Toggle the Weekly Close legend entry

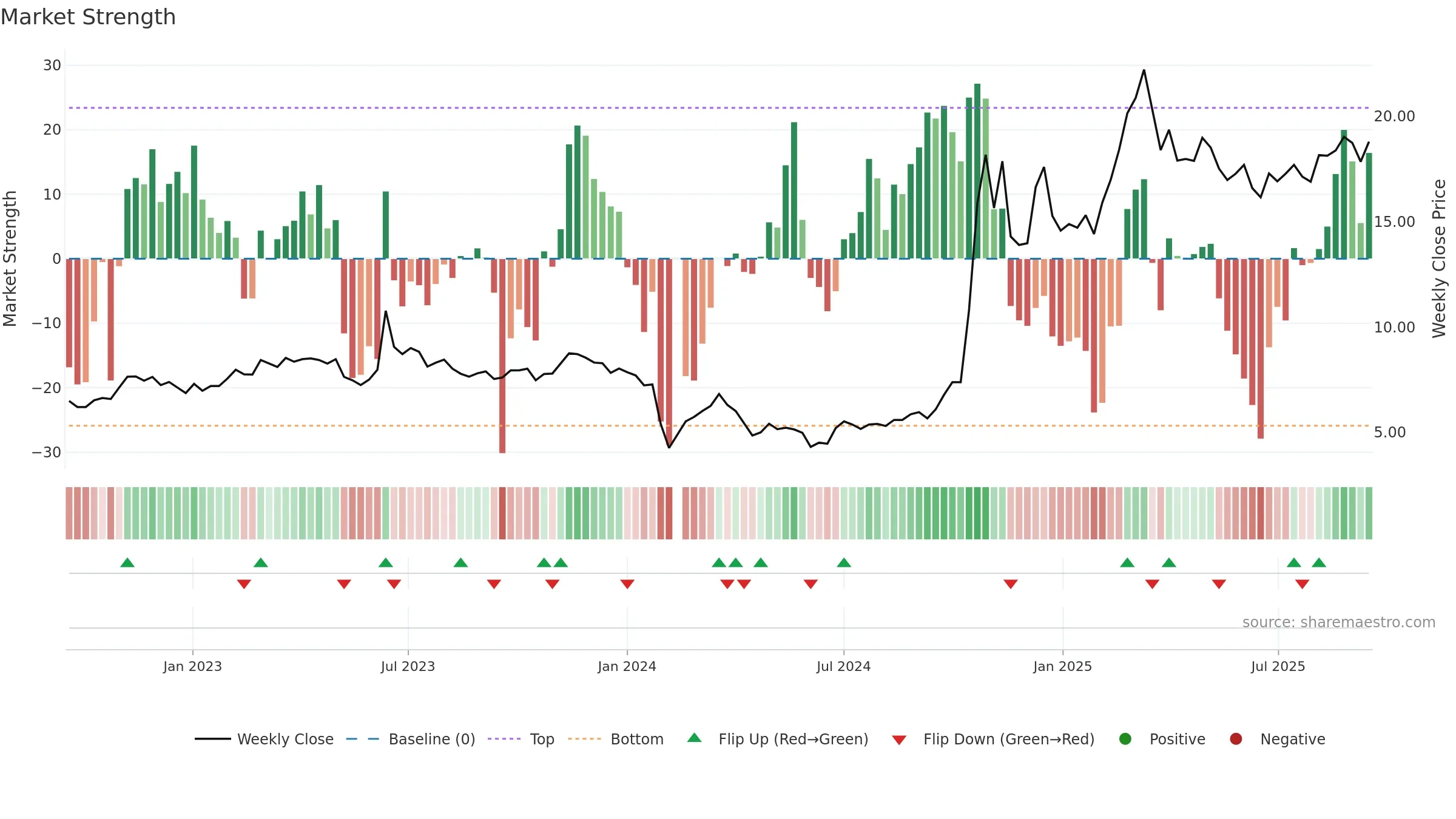pos(264,739)
